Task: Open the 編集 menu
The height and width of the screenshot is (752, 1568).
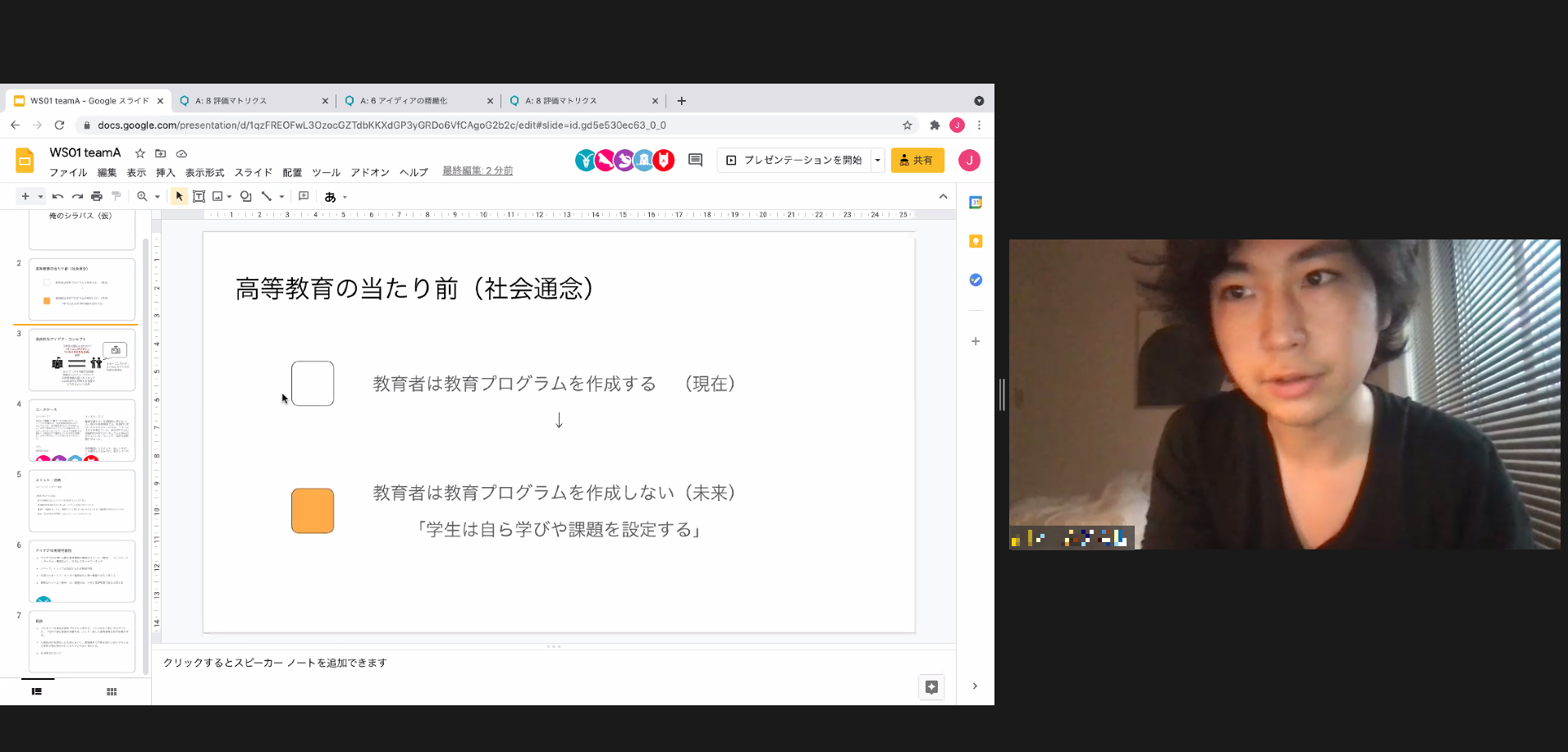Action: pyautogui.click(x=107, y=172)
